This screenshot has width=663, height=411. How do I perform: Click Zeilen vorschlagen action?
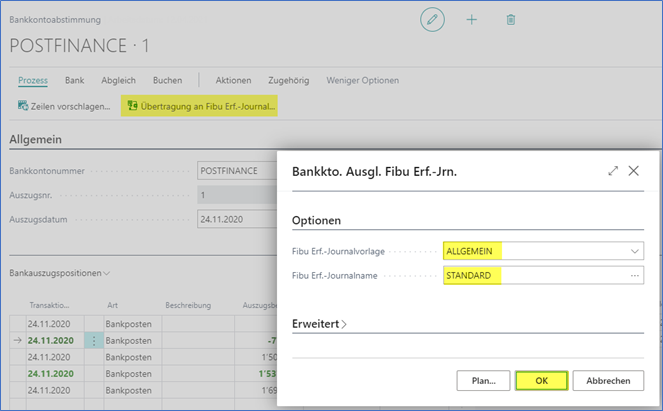[64, 106]
